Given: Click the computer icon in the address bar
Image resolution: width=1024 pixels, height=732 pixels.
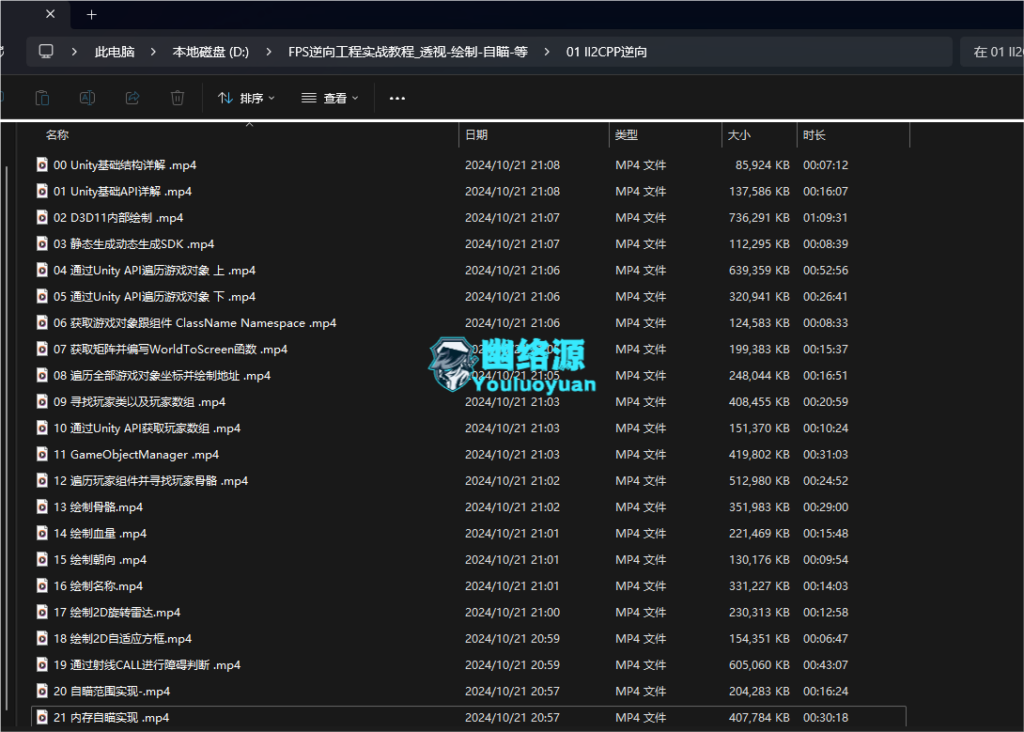Looking at the screenshot, I should (46, 52).
